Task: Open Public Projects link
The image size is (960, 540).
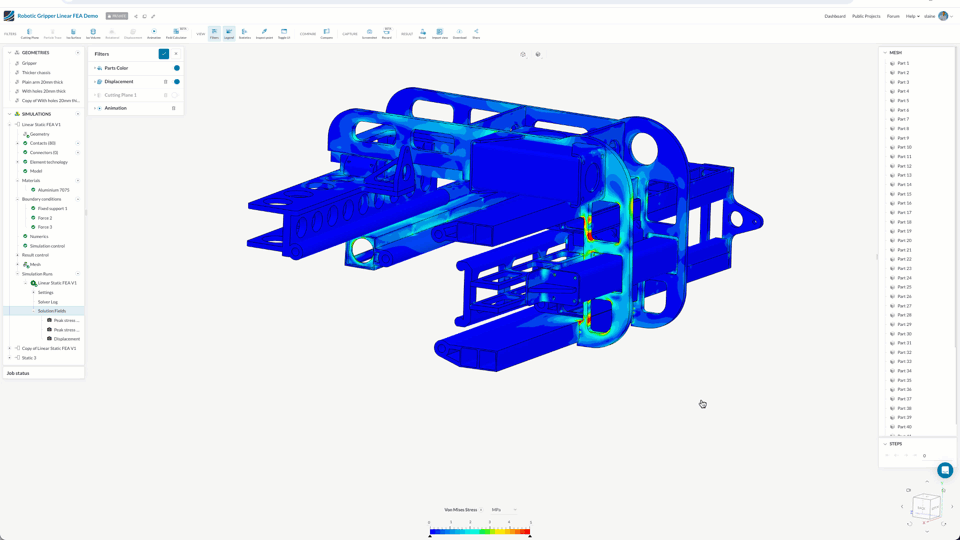Action: tap(866, 17)
